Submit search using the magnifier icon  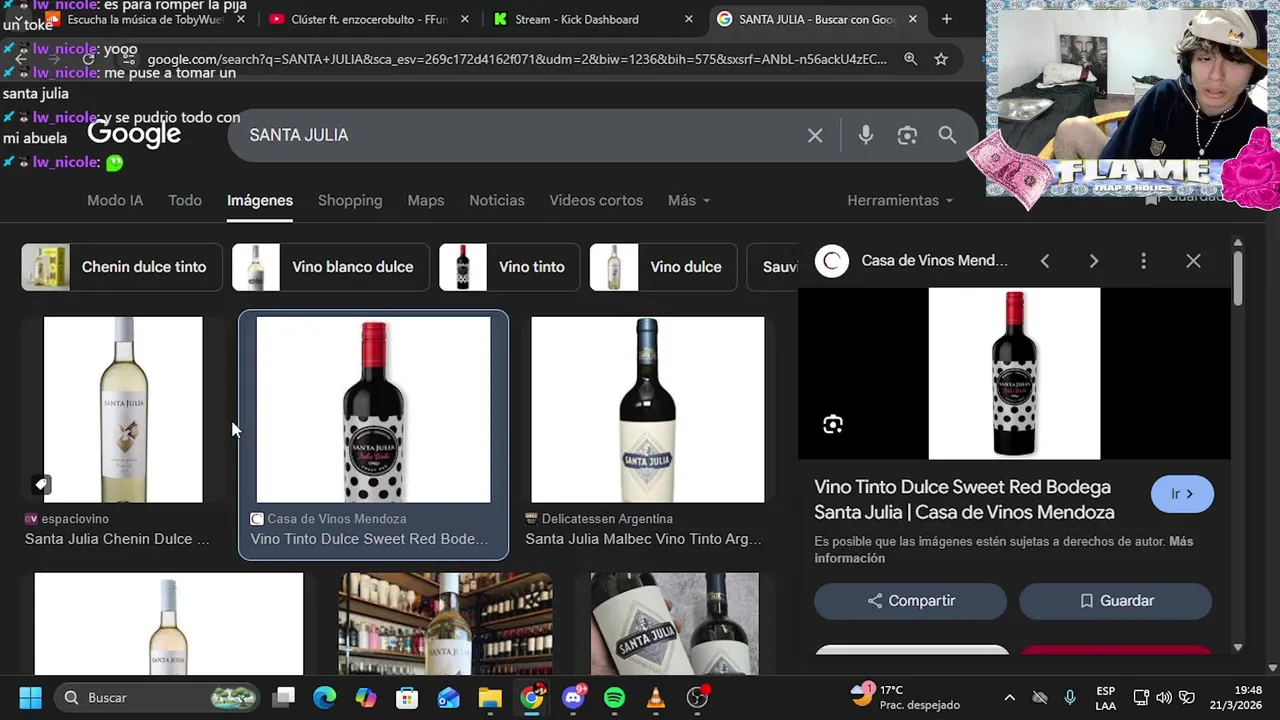(947, 135)
